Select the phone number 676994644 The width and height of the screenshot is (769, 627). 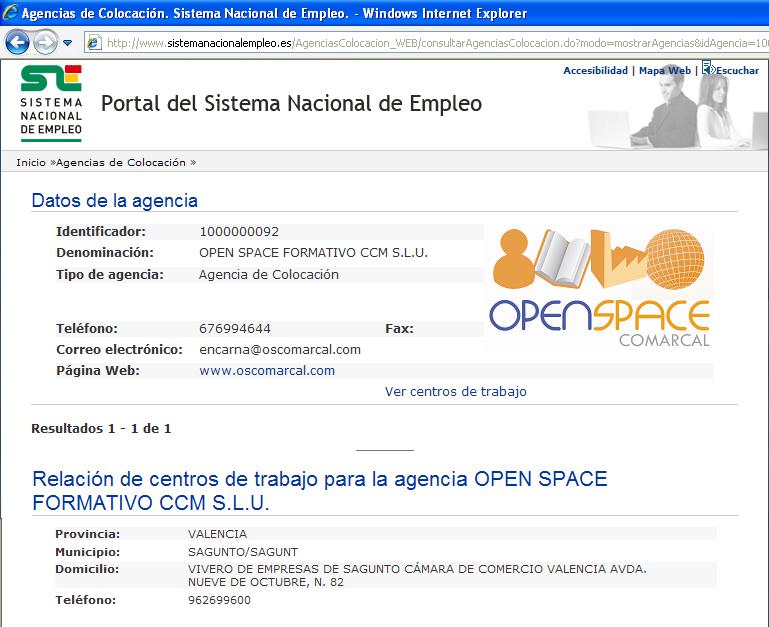point(235,329)
